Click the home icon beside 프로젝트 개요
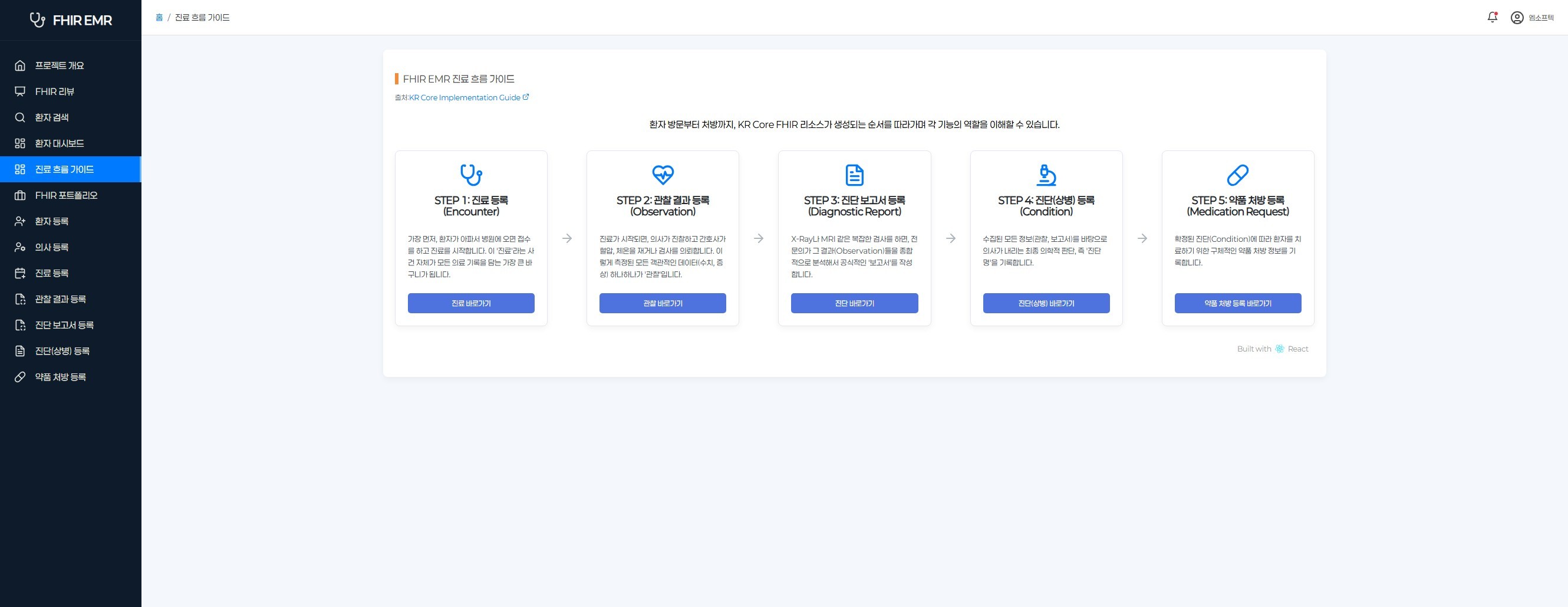Image resolution: width=1568 pixels, height=607 pixels. click(20, 65)
